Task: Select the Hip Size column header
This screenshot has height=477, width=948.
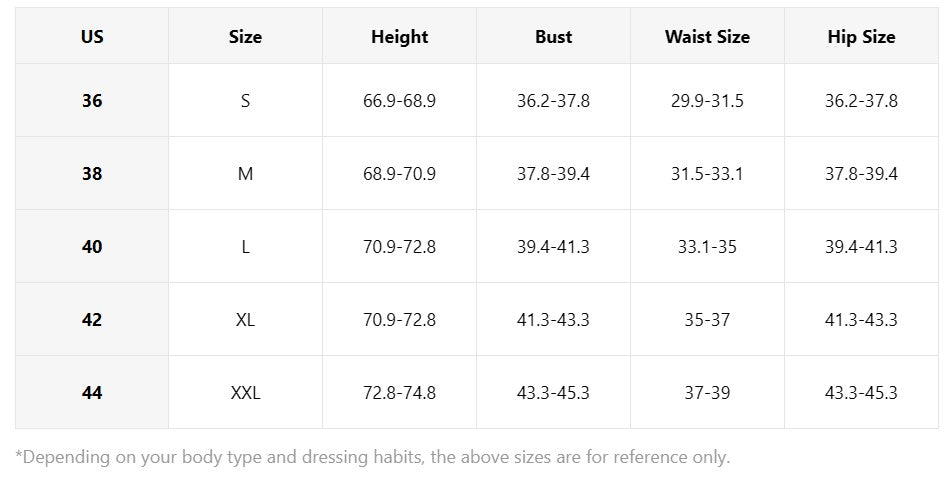Action: click(x=862, y=36)
